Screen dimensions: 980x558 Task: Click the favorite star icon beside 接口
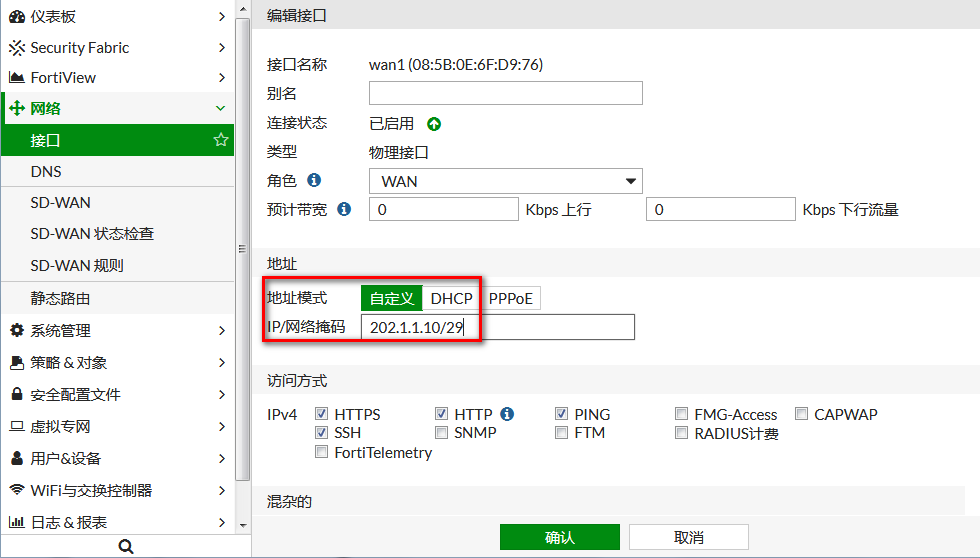tap(221, 141)
